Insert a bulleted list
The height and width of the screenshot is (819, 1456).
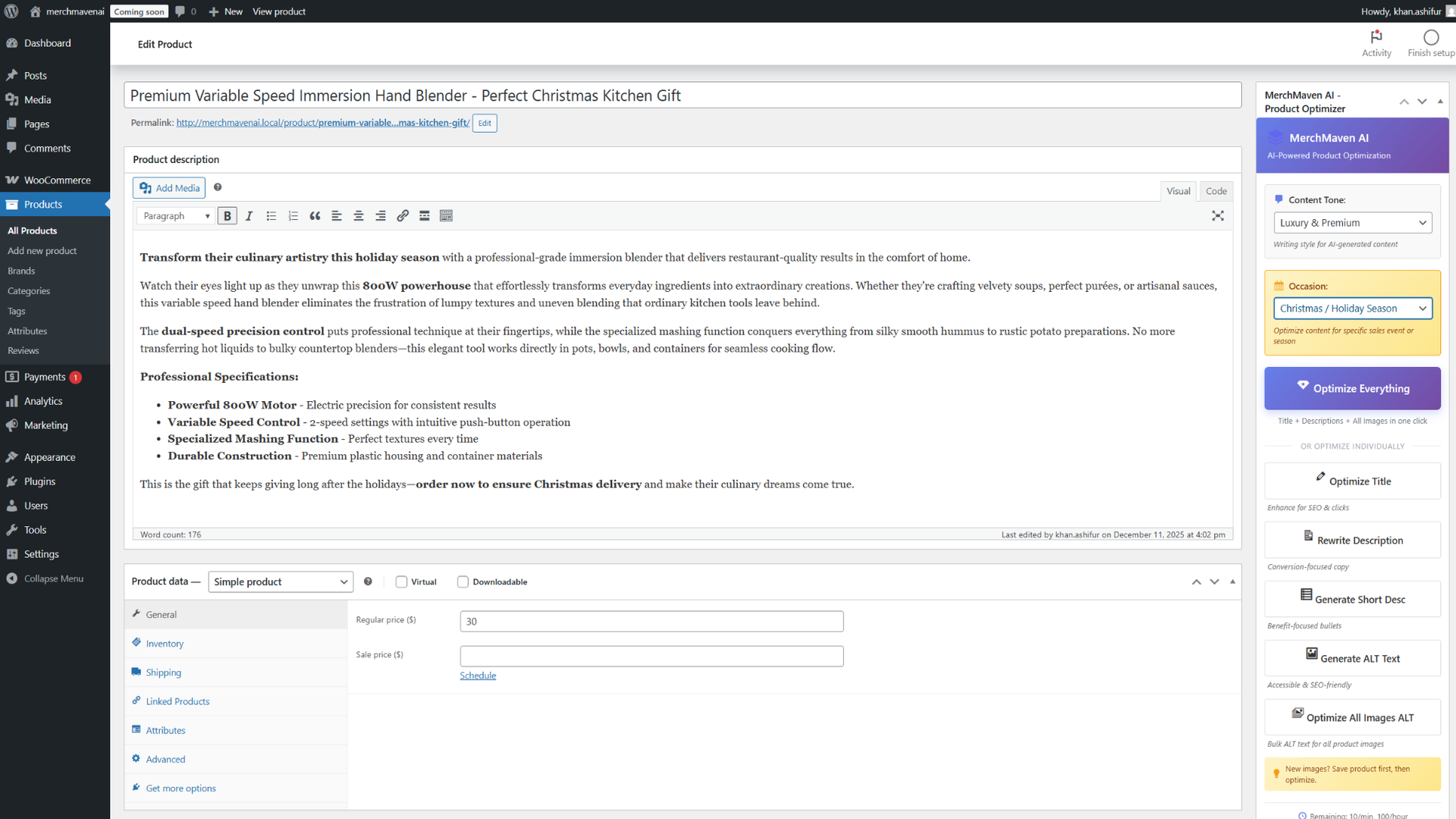point(271,216)
